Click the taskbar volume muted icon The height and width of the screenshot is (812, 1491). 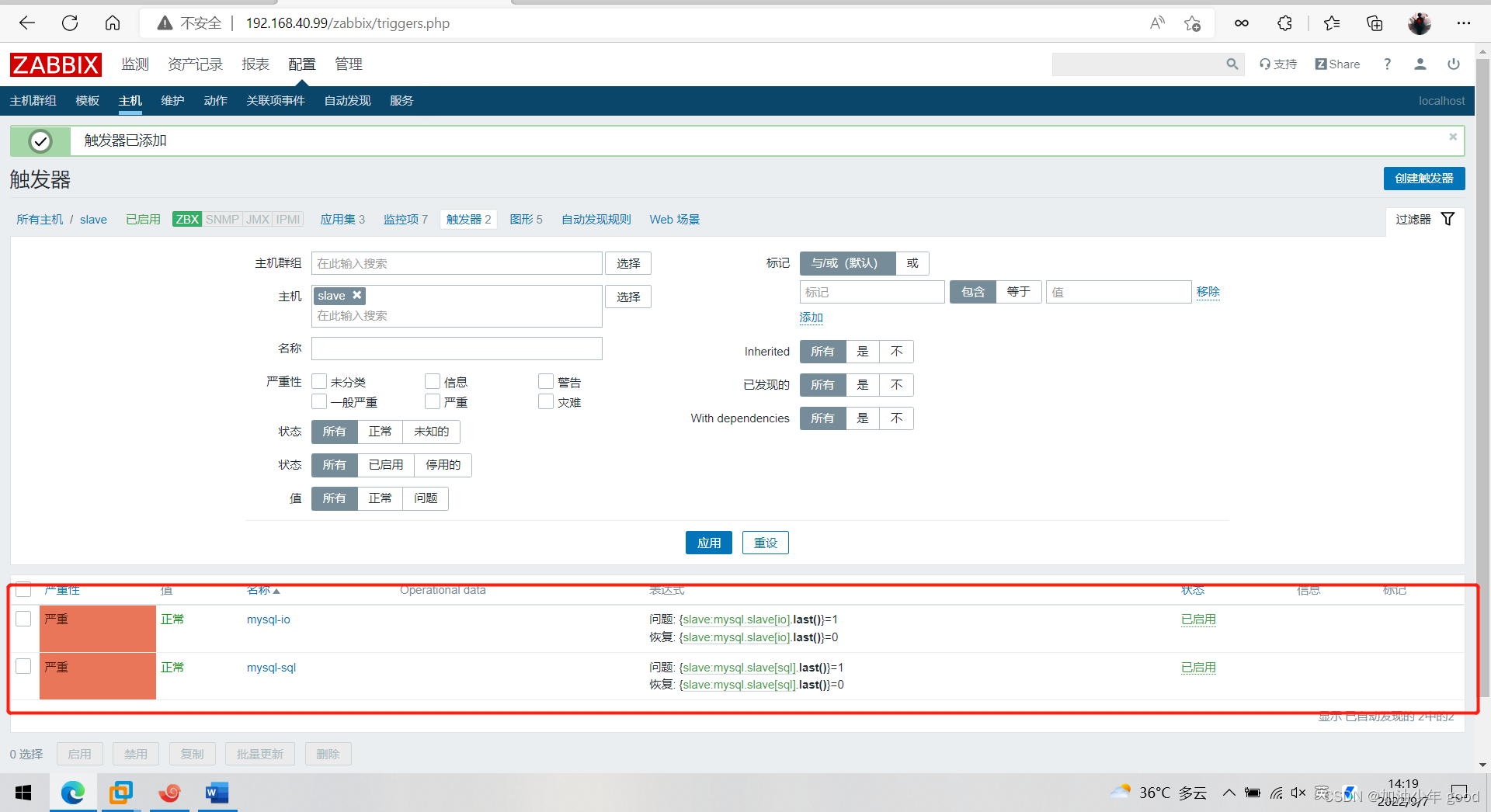pos(1298,793)
